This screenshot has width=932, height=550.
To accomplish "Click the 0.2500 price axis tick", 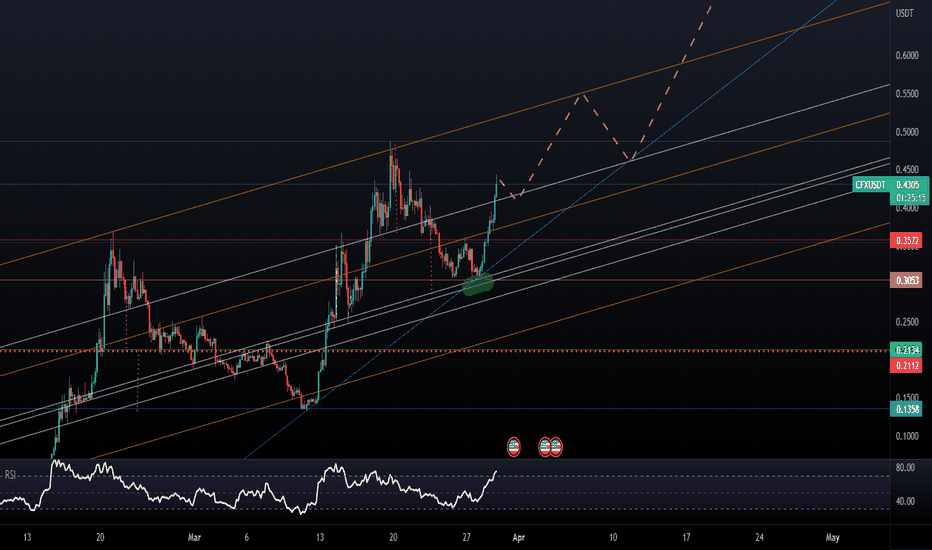I will tap(906, 322).
